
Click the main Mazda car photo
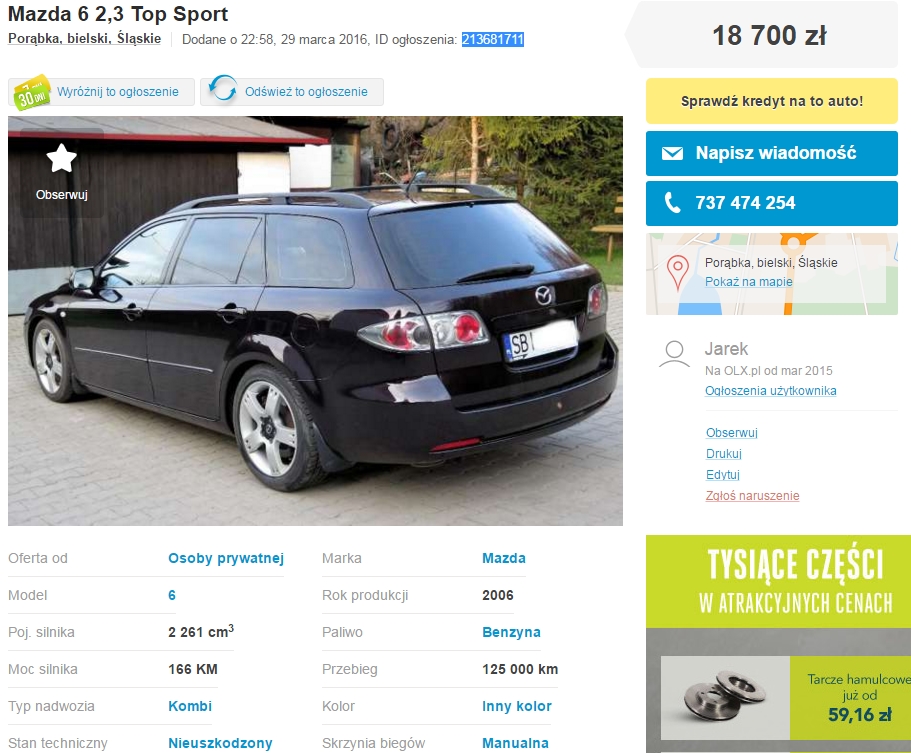tap(315, 321)
